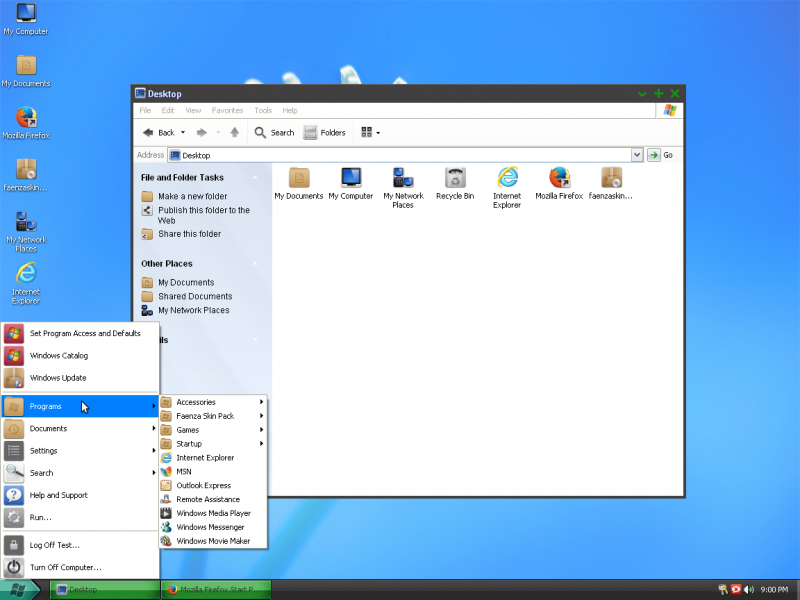Launch Windows Media Player

[x=213, y=513]
